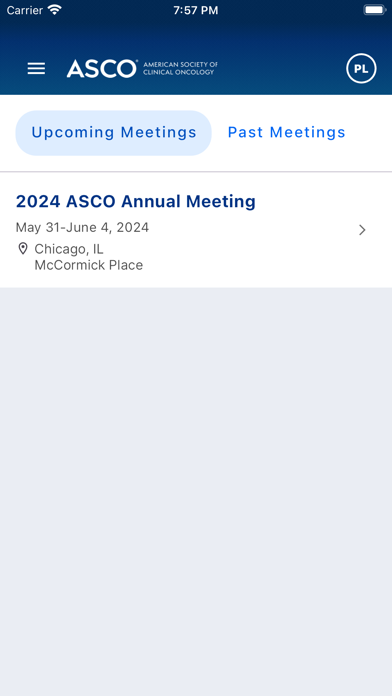Expand the meeting via the right chevron
Image resolution: width=392 pixels, height=696 pixels.
pyautogui.click(x=362, y=230)
